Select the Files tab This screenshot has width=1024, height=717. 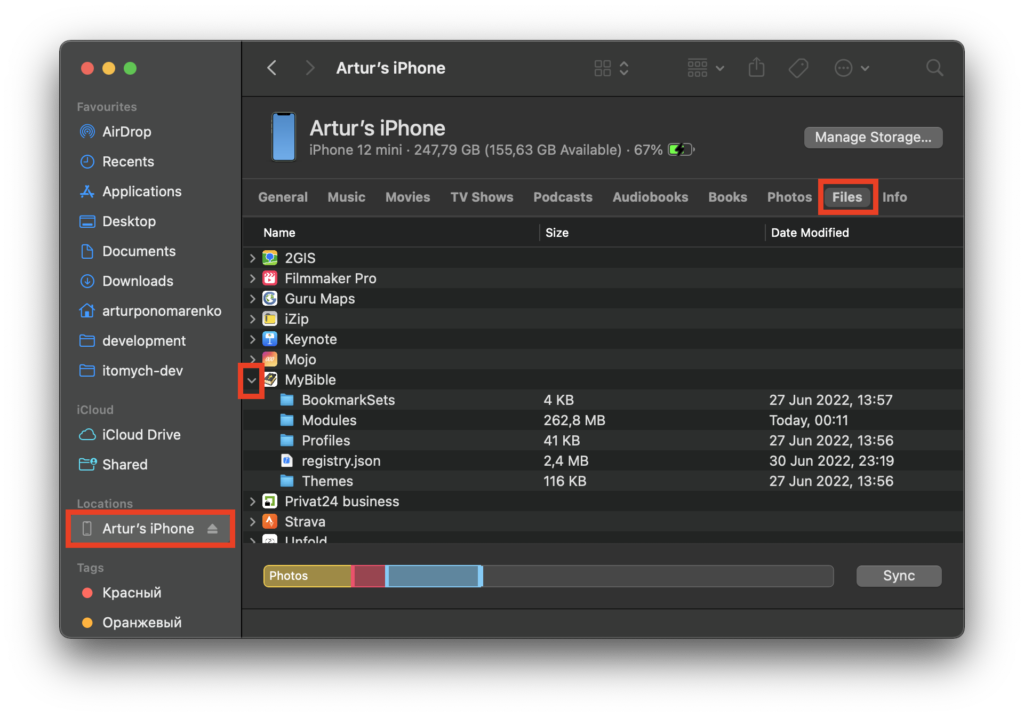[847, 197]
